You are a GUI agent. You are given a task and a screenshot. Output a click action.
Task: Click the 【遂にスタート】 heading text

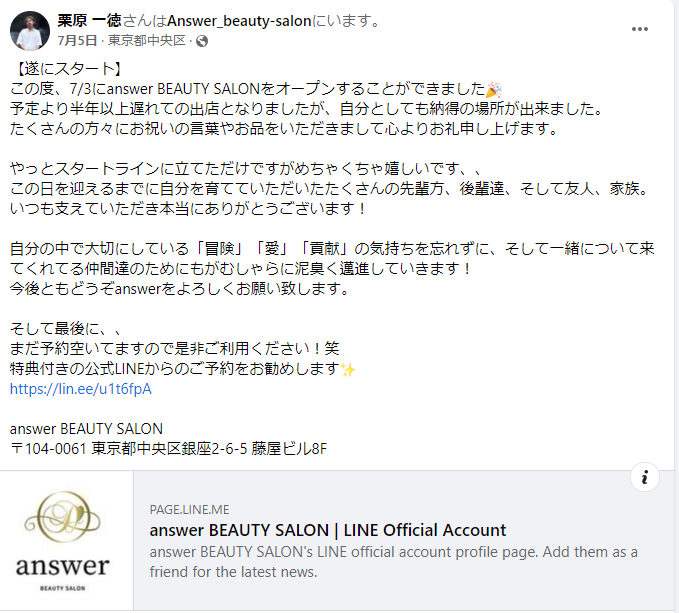[67, 69]
